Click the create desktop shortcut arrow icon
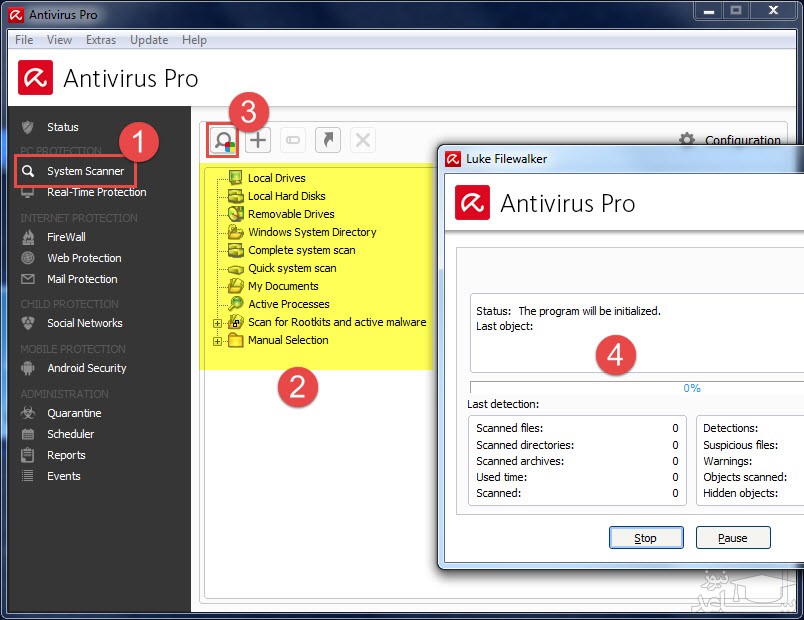Viewport: 804px width, 620px height. 328,140
